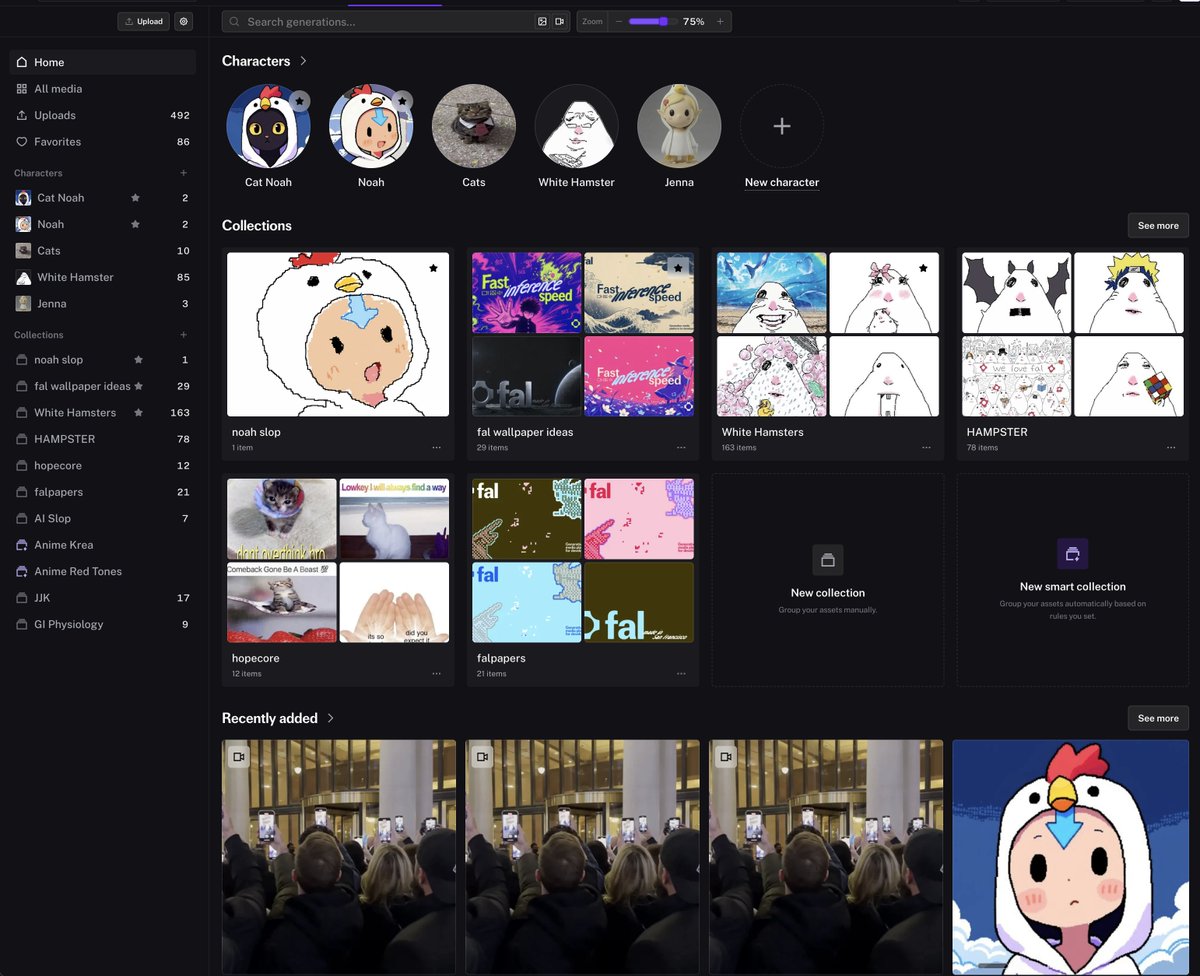Image resolution: width=1200 pixels, height=976 pixels.
Task: Toggle star for Noah in sidebar
Action: coord(135,224)
